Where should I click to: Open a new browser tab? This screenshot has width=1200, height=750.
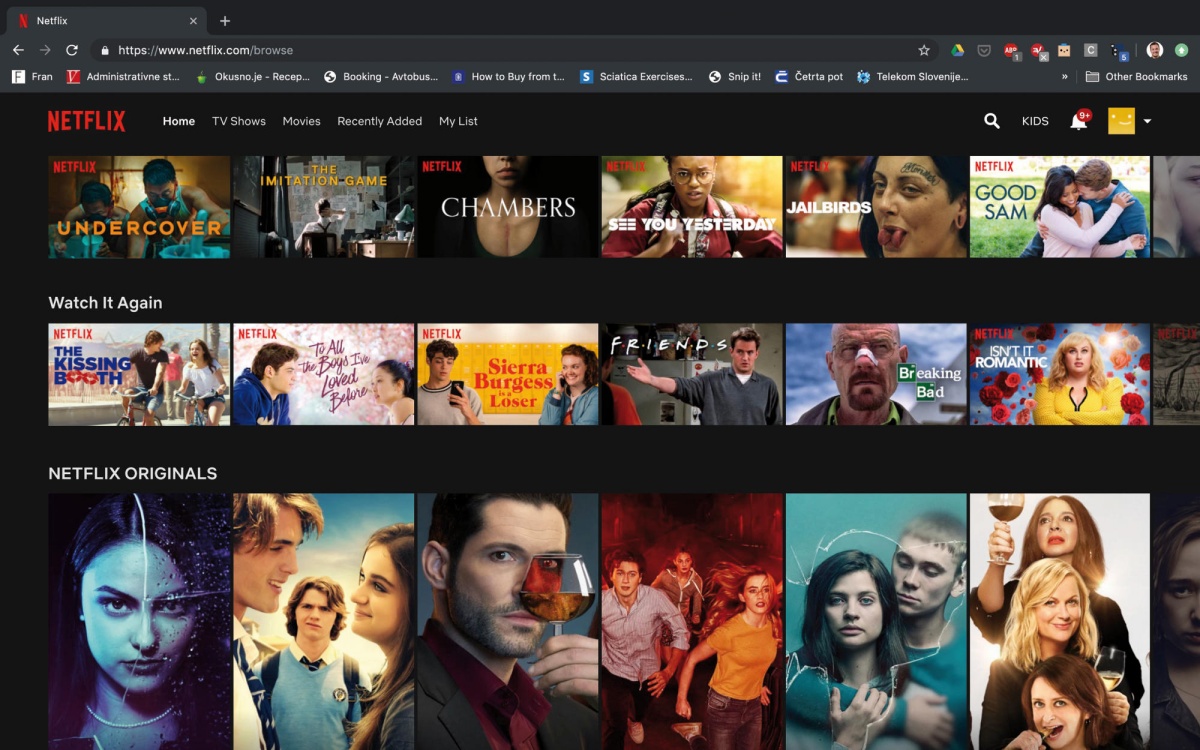[225, 20]
